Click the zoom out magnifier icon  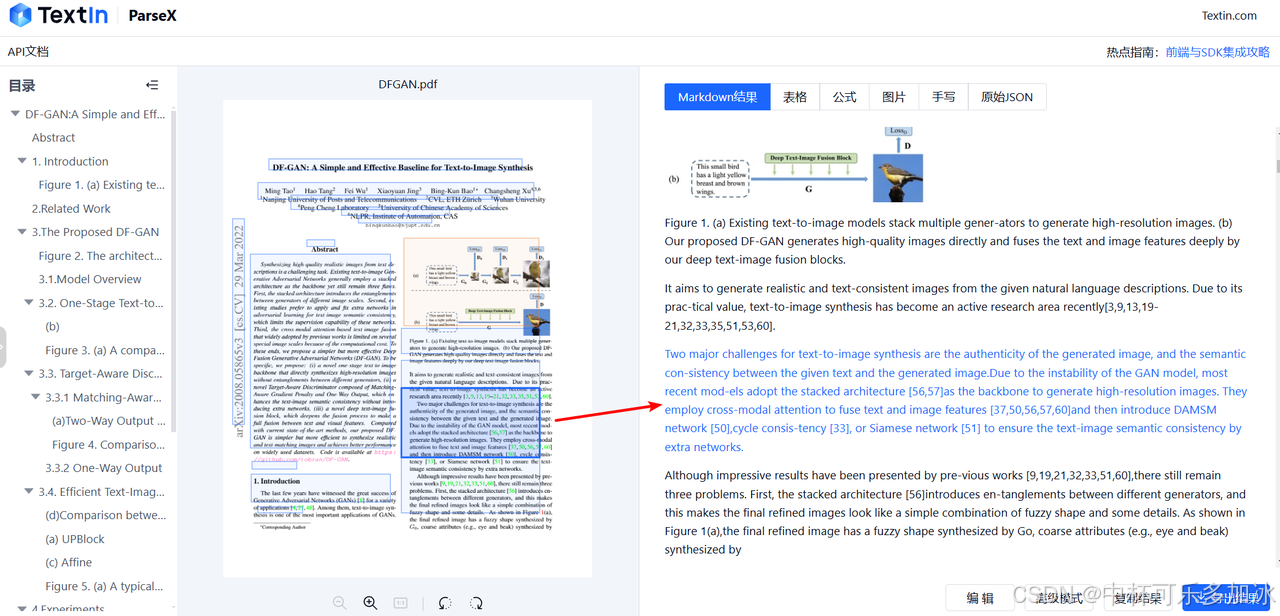click(340, 602)
